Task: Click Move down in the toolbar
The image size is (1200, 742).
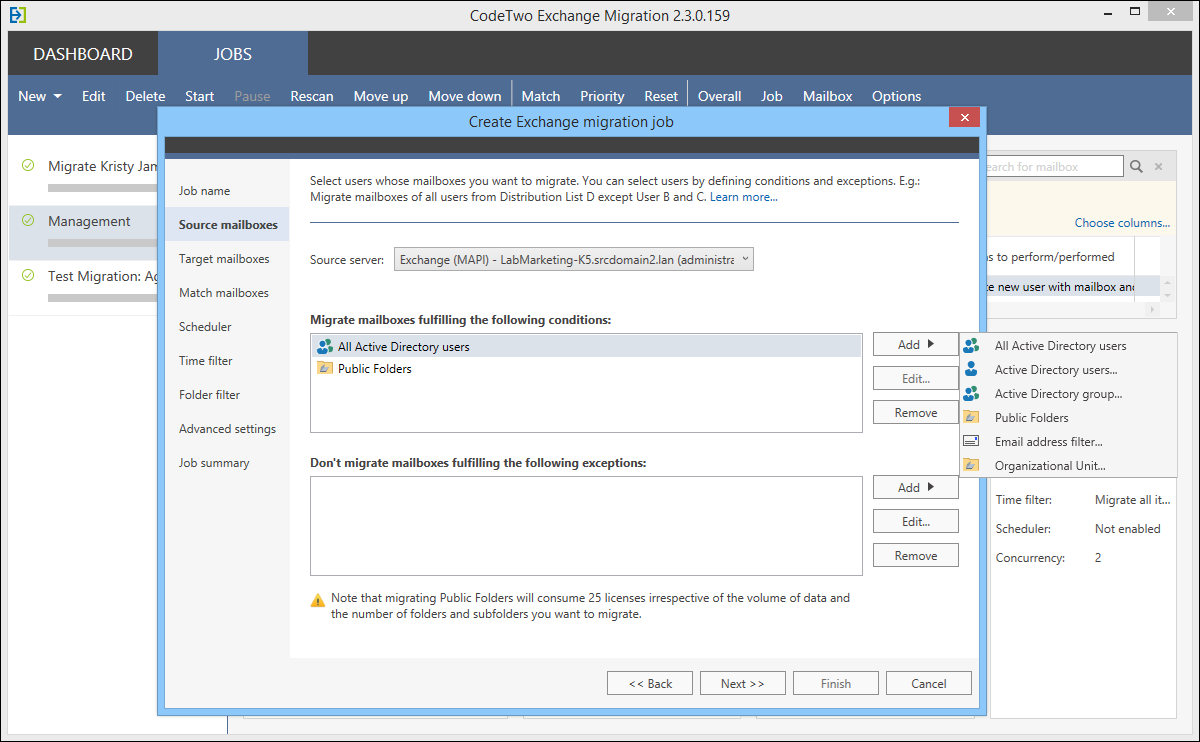Action: (465, 96)
